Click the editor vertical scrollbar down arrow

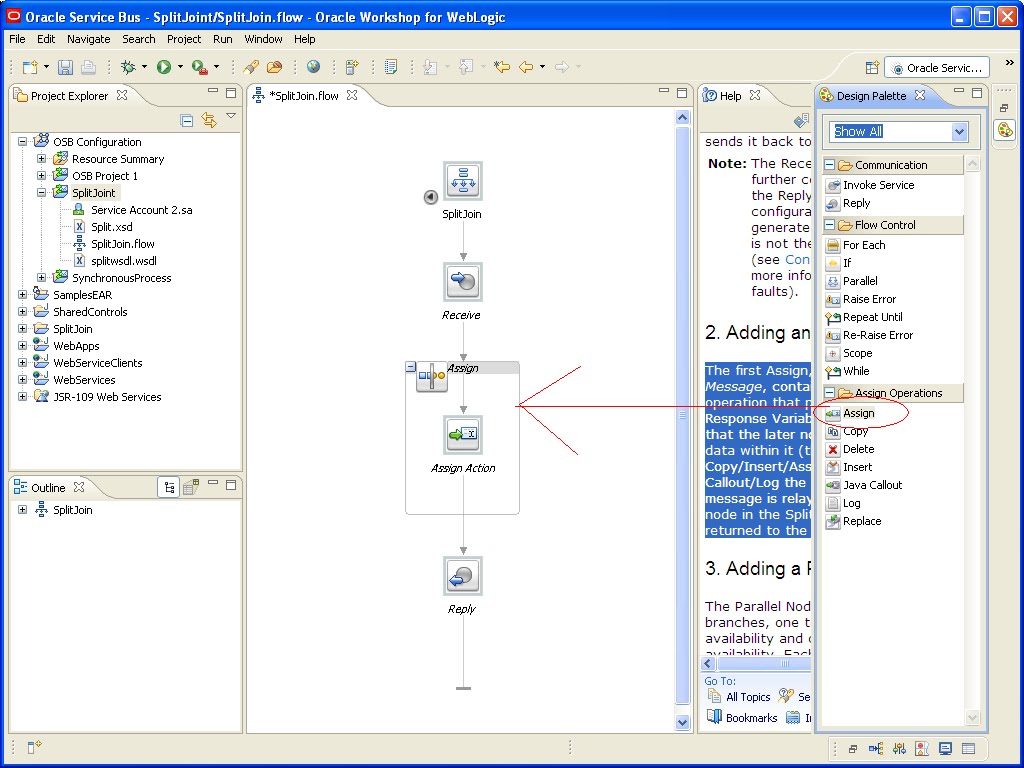click(x=682, y=722)
